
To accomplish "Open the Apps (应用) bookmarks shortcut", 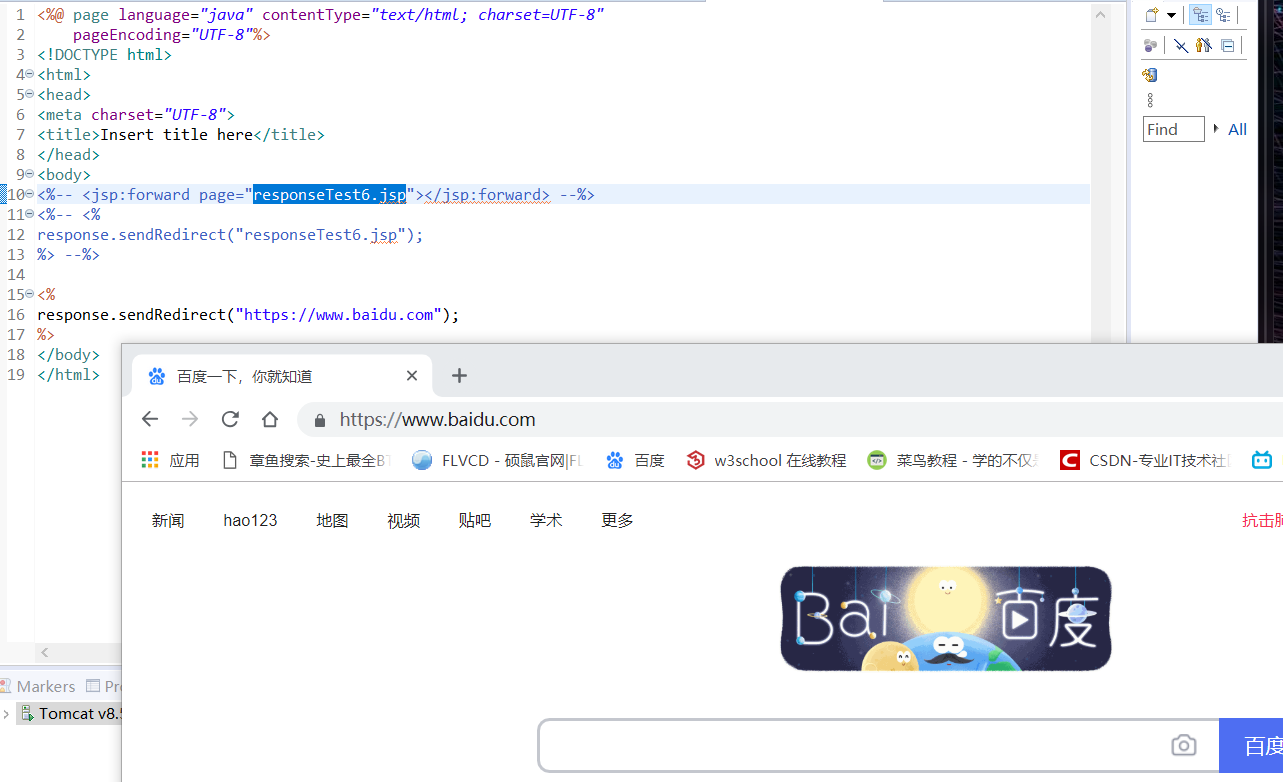I will point(171,460).
